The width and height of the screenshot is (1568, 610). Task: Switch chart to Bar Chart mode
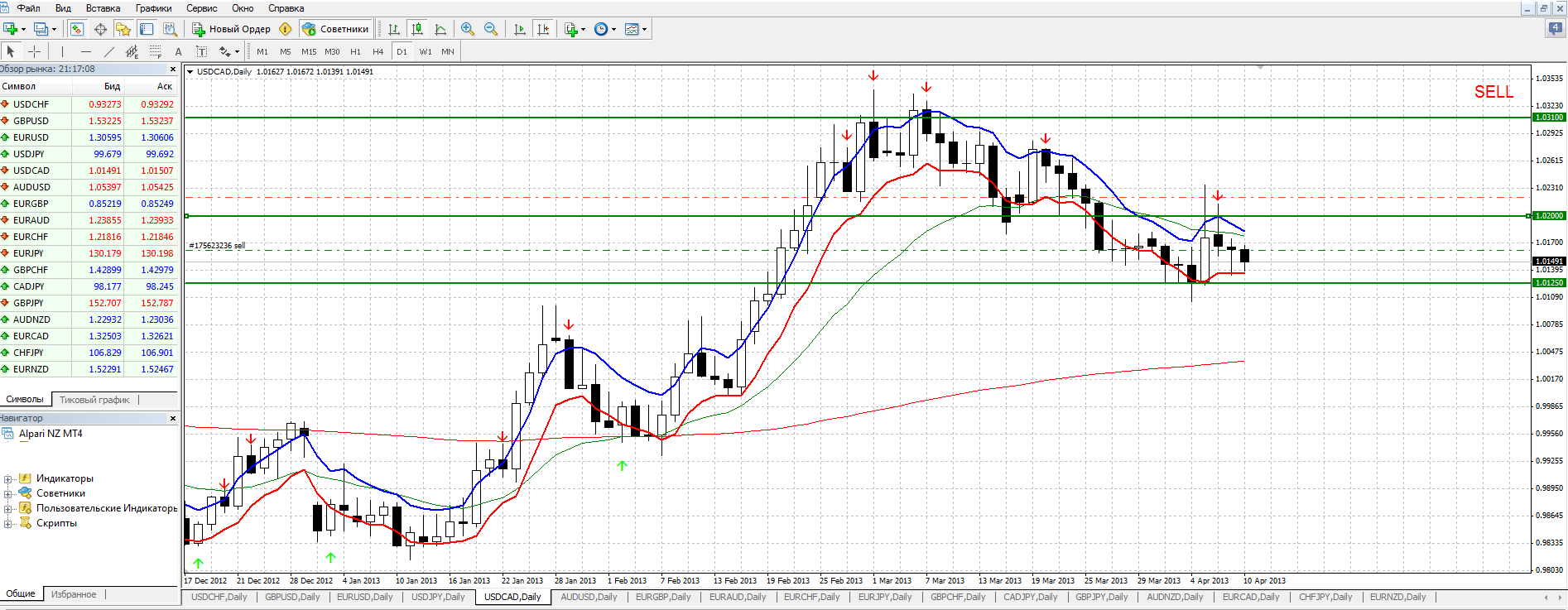click(x=394, y=29)
